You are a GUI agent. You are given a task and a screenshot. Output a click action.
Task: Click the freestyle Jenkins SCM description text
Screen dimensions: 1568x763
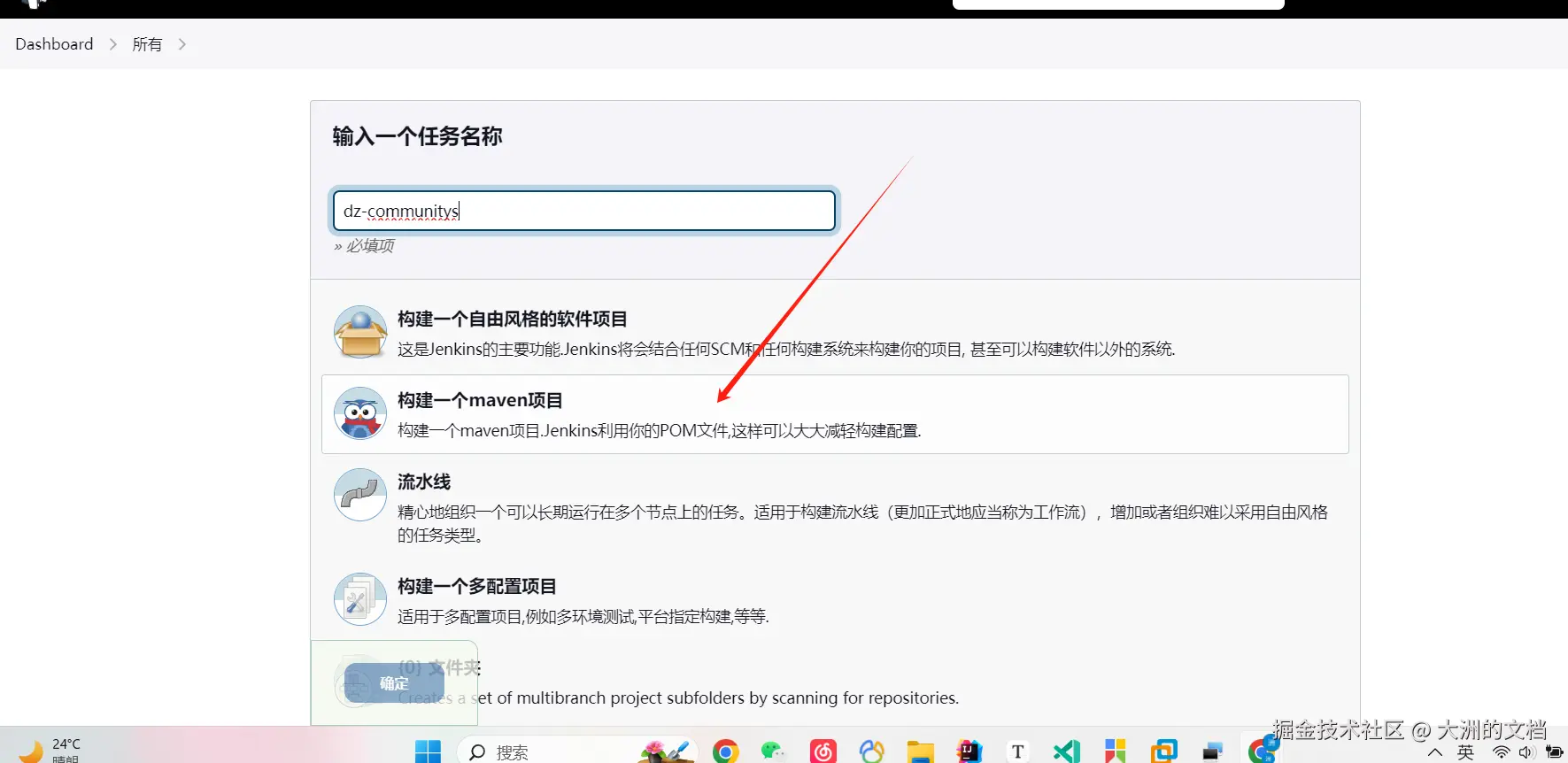[x=786, y=350]
